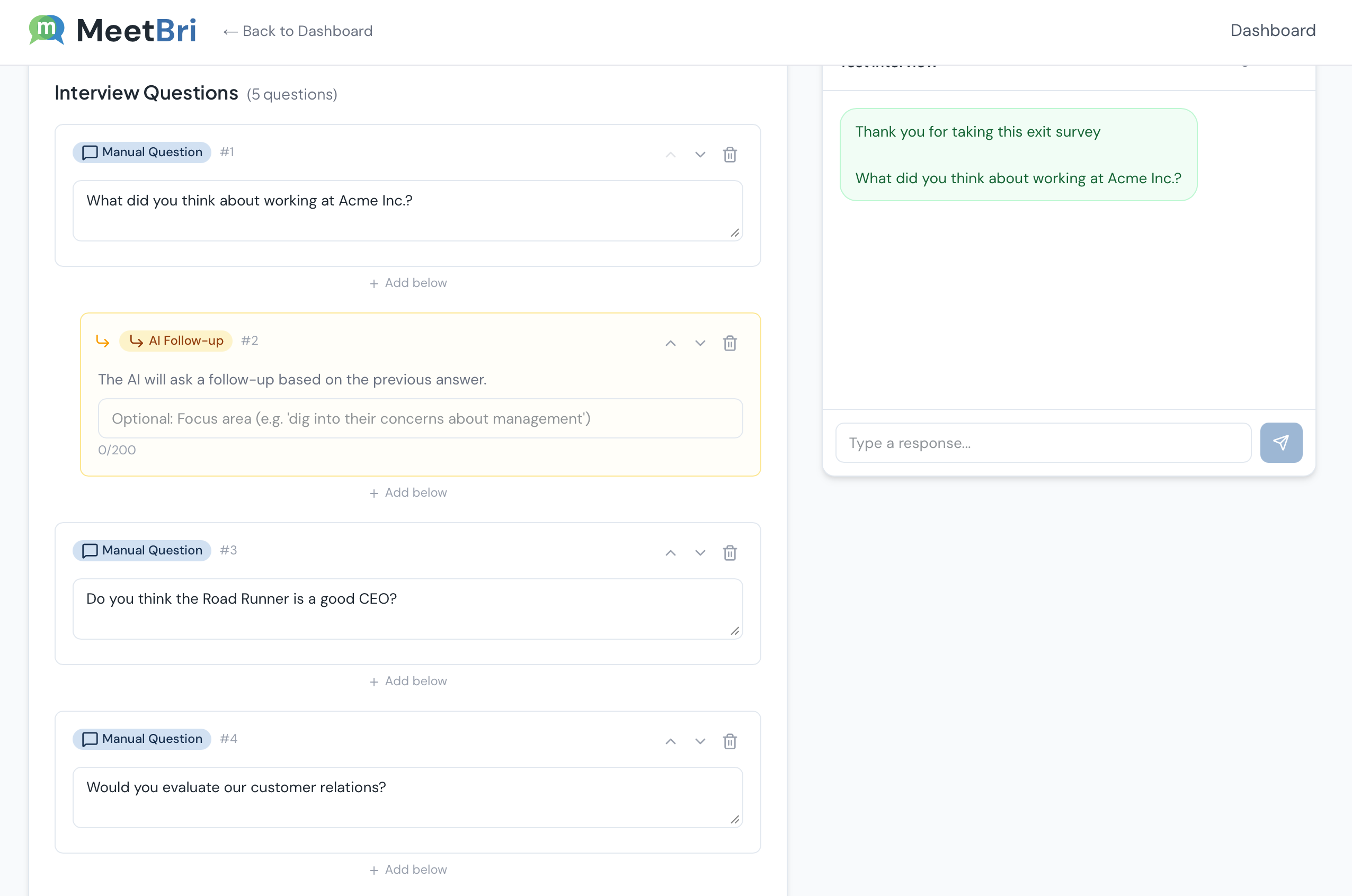Click Add below under question #1
Viewport: 1352px width, 896px height.
coord(407,282)
